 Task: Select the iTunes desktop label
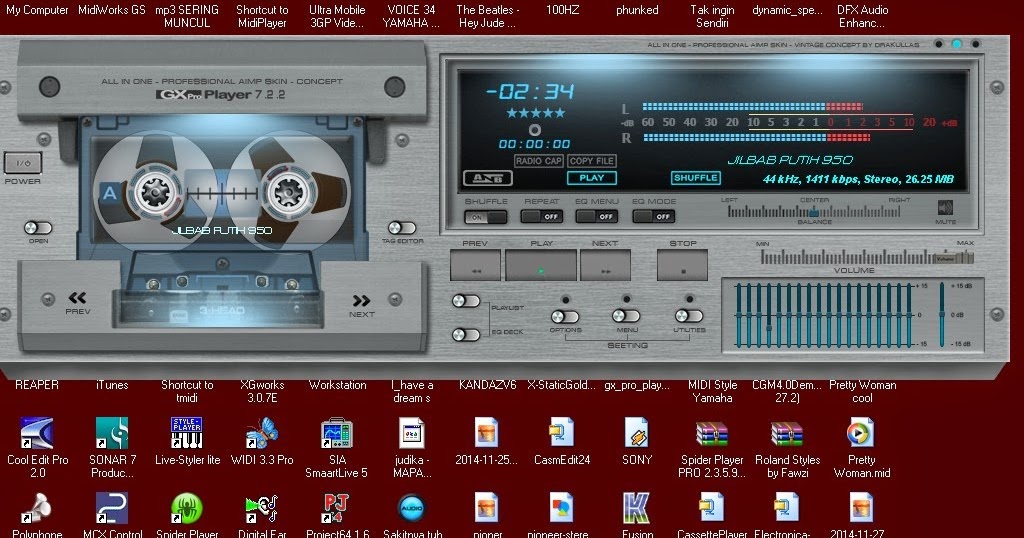(112, 385)
